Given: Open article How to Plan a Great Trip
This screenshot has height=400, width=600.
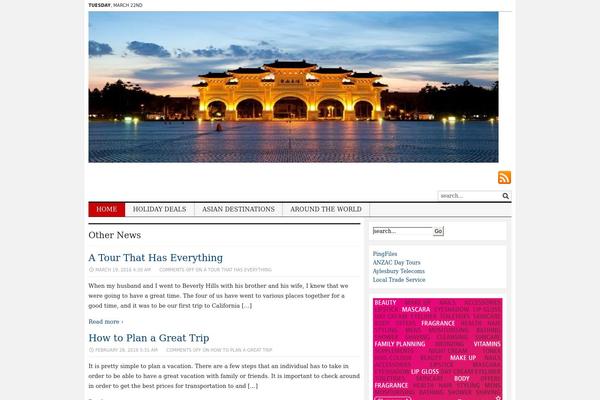Looking at the screenshot, I should 149,338.
